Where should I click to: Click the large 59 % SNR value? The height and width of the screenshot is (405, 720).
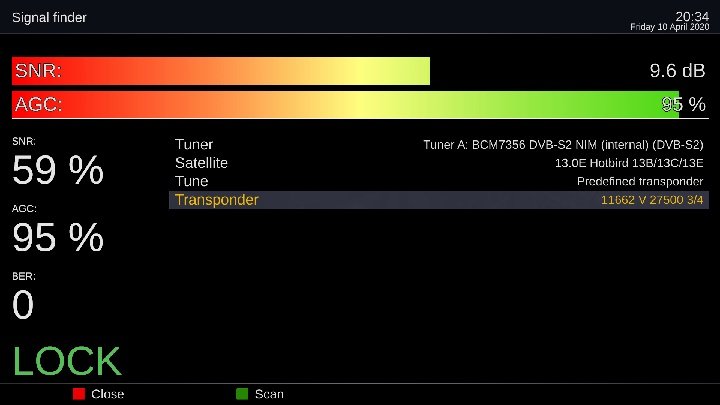[x=58, y=171]
